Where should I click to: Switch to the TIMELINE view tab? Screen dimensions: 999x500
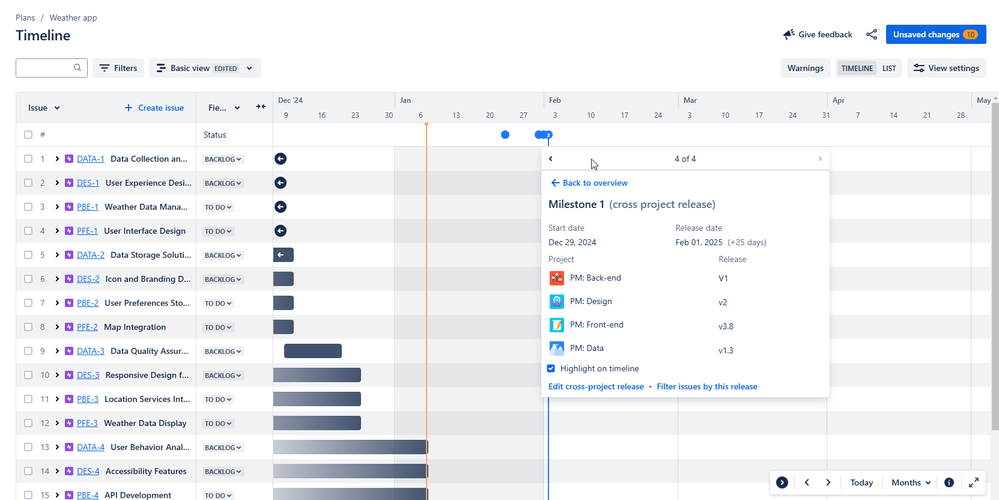coord(857,68)
